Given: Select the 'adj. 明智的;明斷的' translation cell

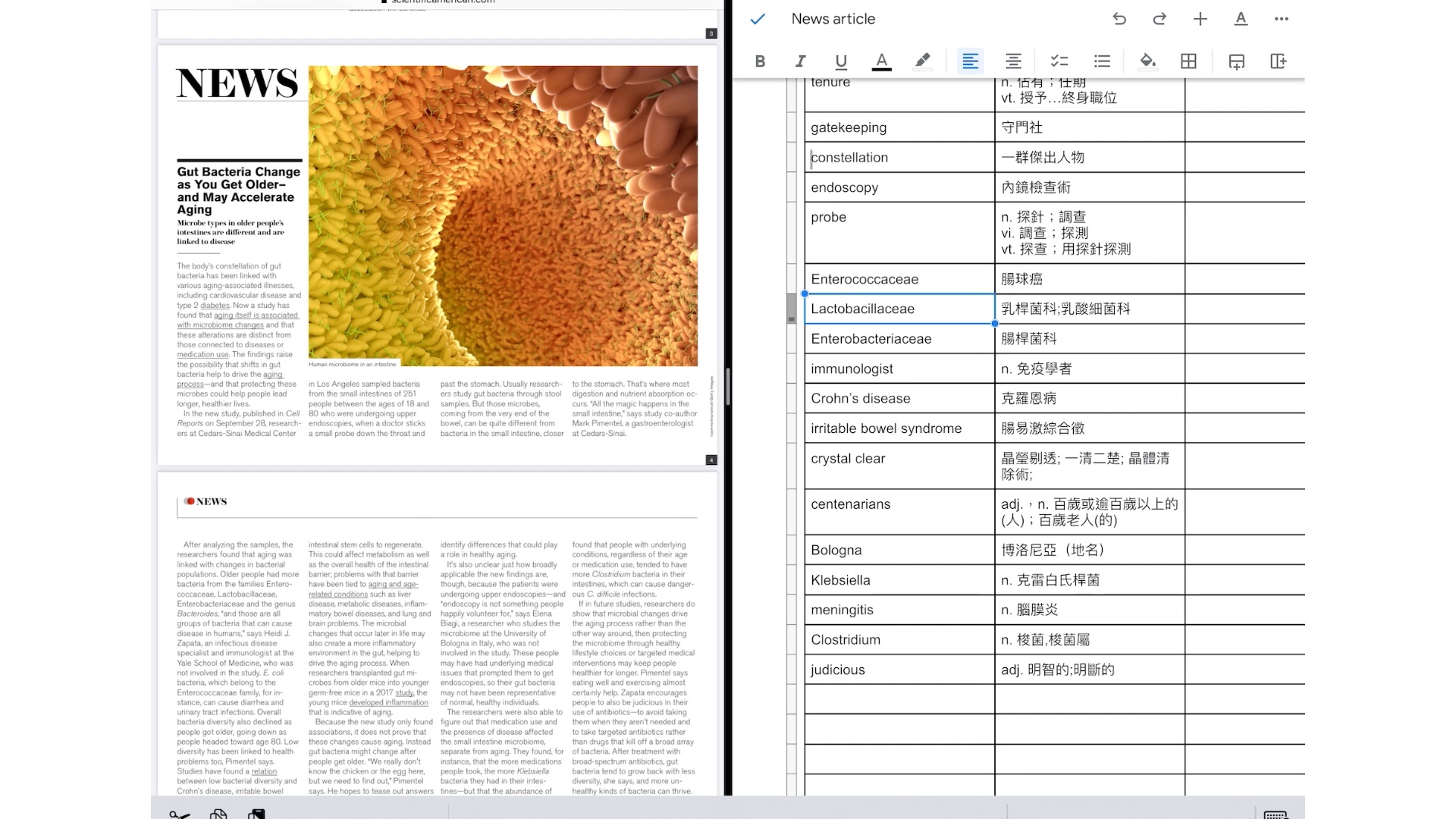Looking at the screenshot, I should coord(1090,670).
